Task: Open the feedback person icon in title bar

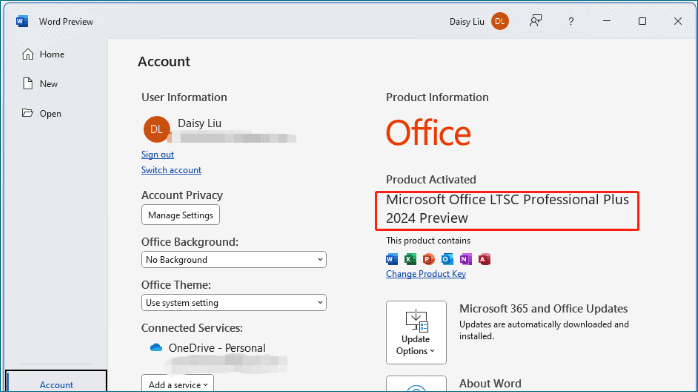Action: [536, 20]
